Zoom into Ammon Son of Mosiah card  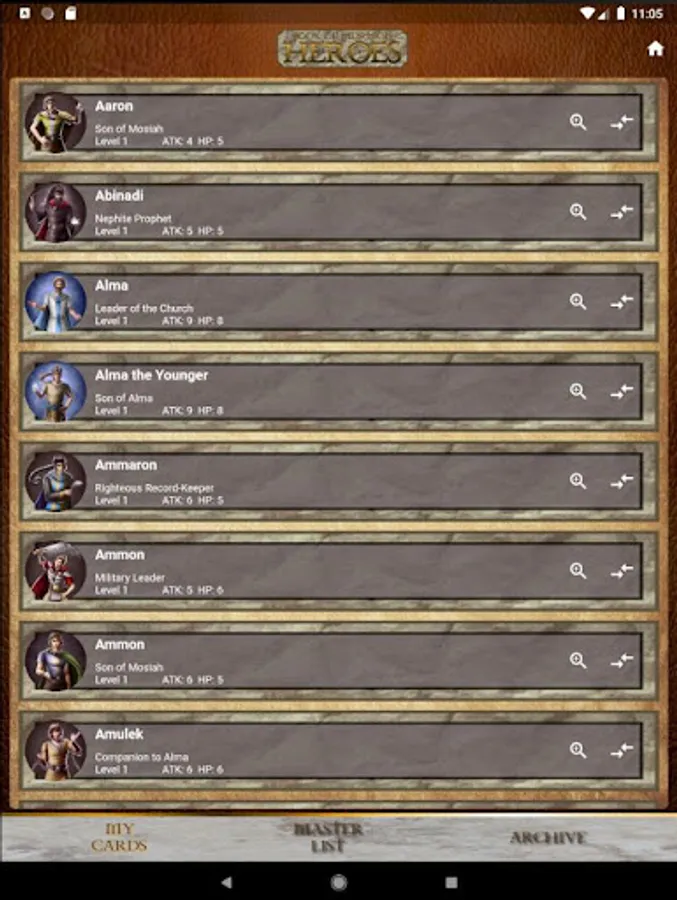click(578, 661)
